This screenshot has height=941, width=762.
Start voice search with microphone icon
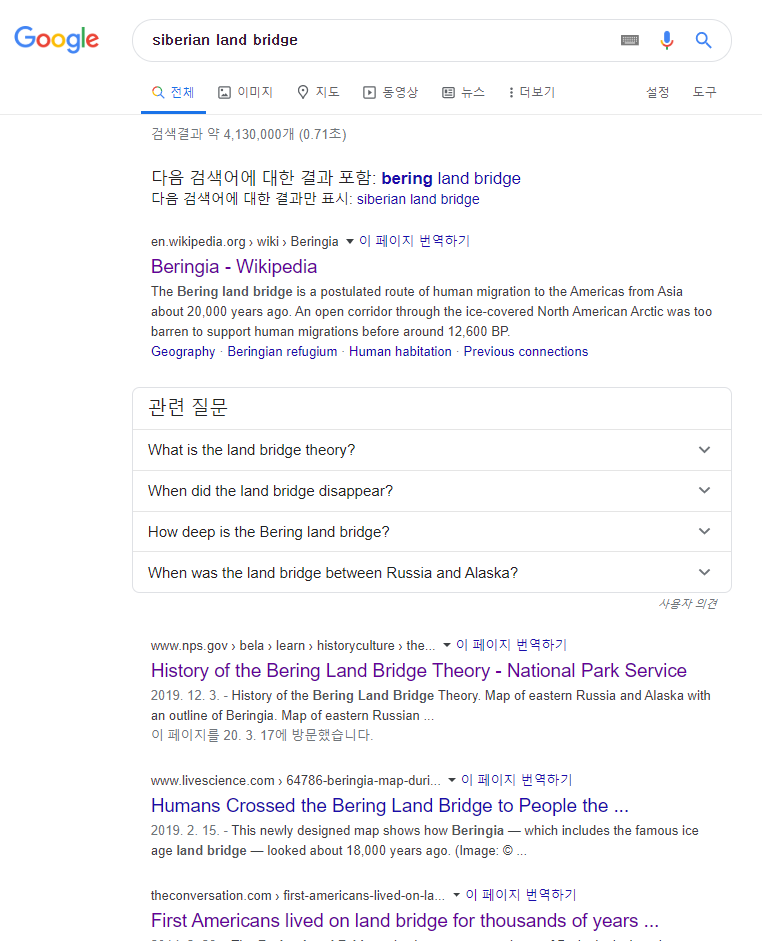pos(667,40)
